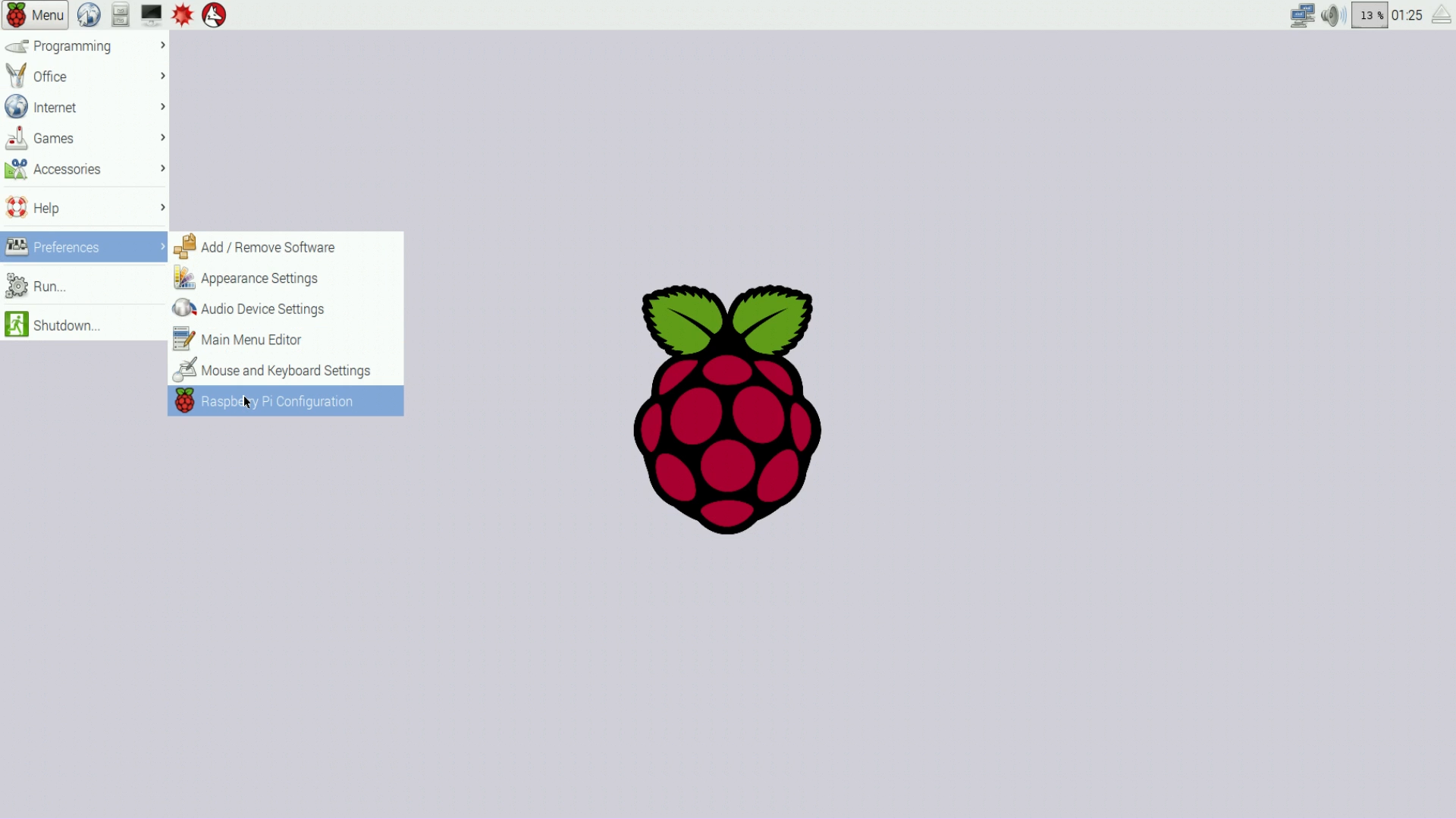The width and height of the screenshot is (1456, 819).
Task: Open the Wolfram wolf icon in the taskbar
Action: (x=214, y=14)
